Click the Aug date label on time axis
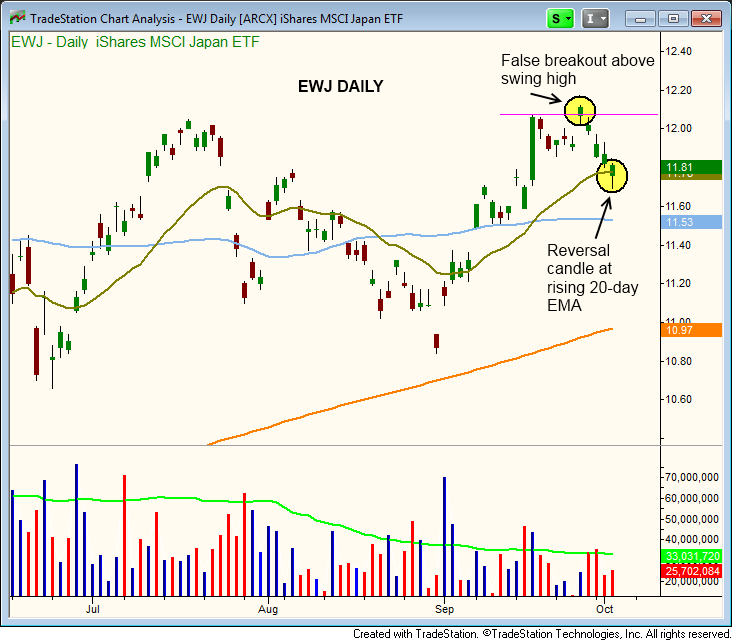 pyautogui.click(x=268, y=609)
